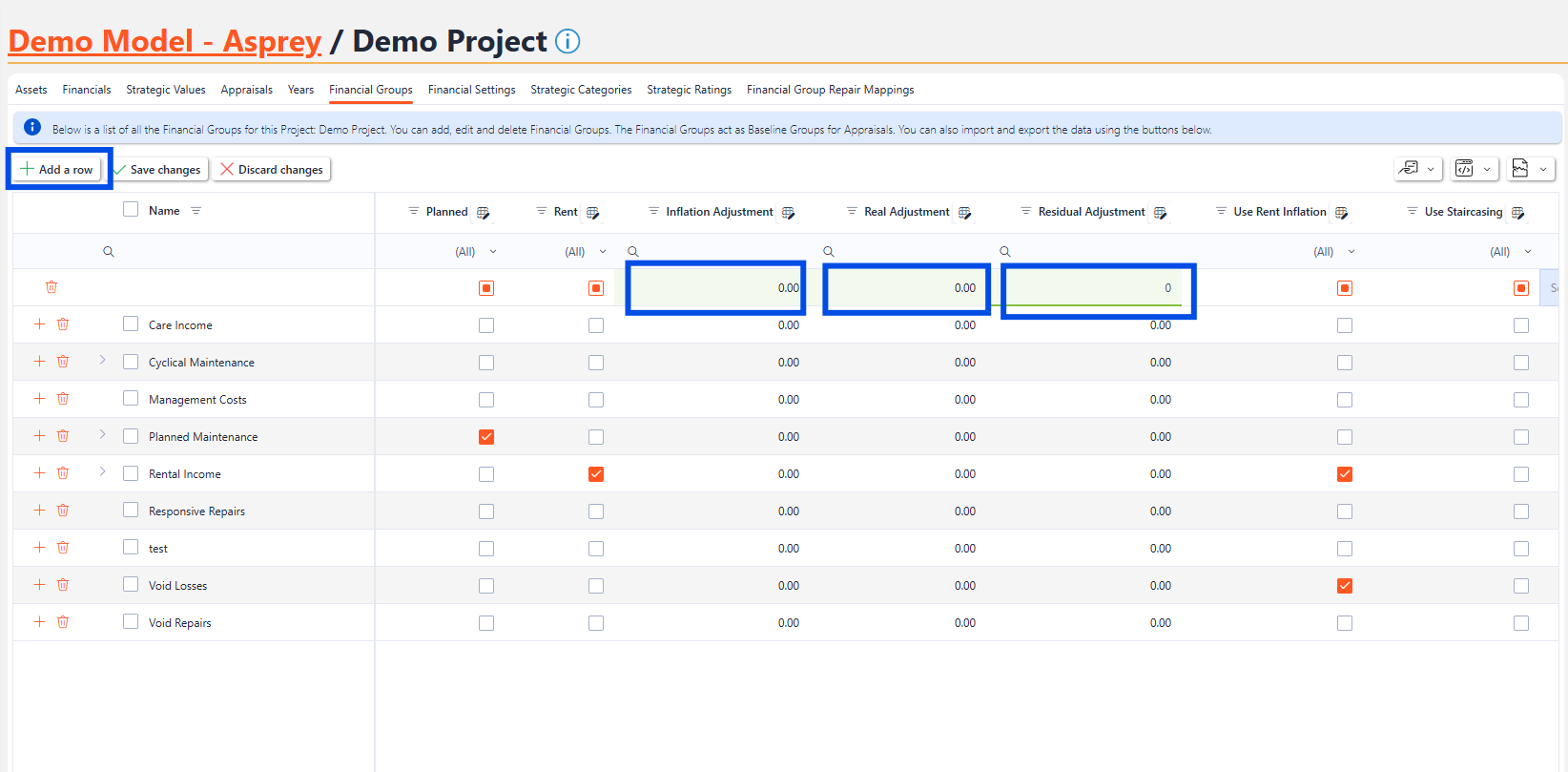The width and height of the screenshot is (1568, 772).
Task: Open the Strategic Ratings tab
Action: (x=689, y=90)
